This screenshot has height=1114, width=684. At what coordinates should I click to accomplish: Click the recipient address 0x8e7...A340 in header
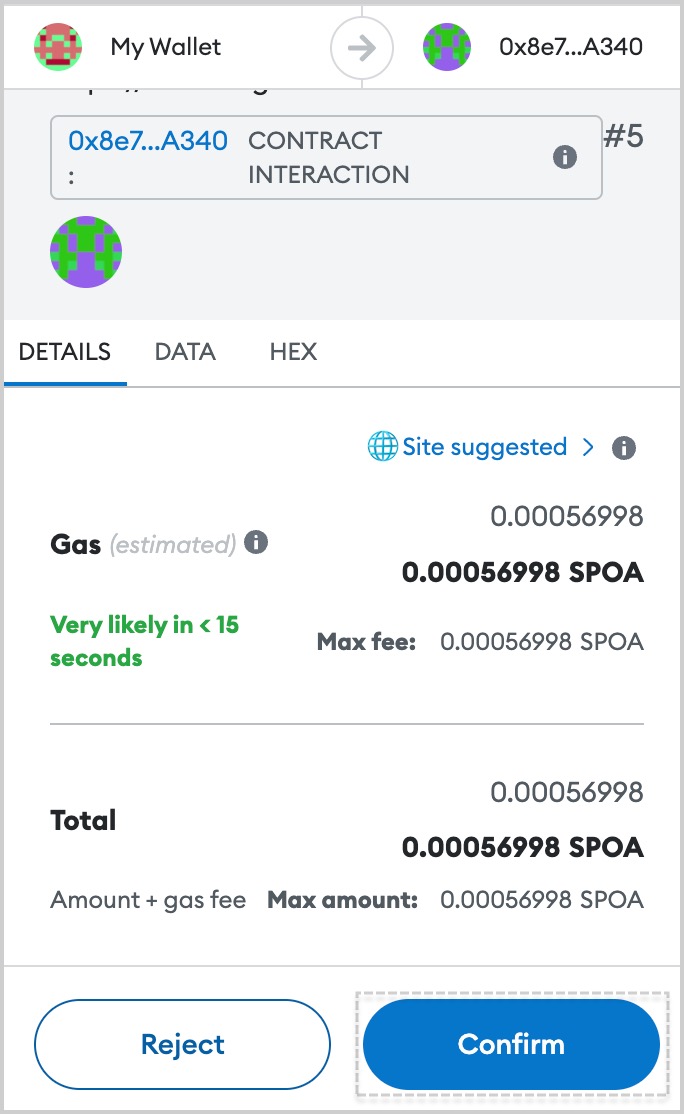click(x=571, y=47)
